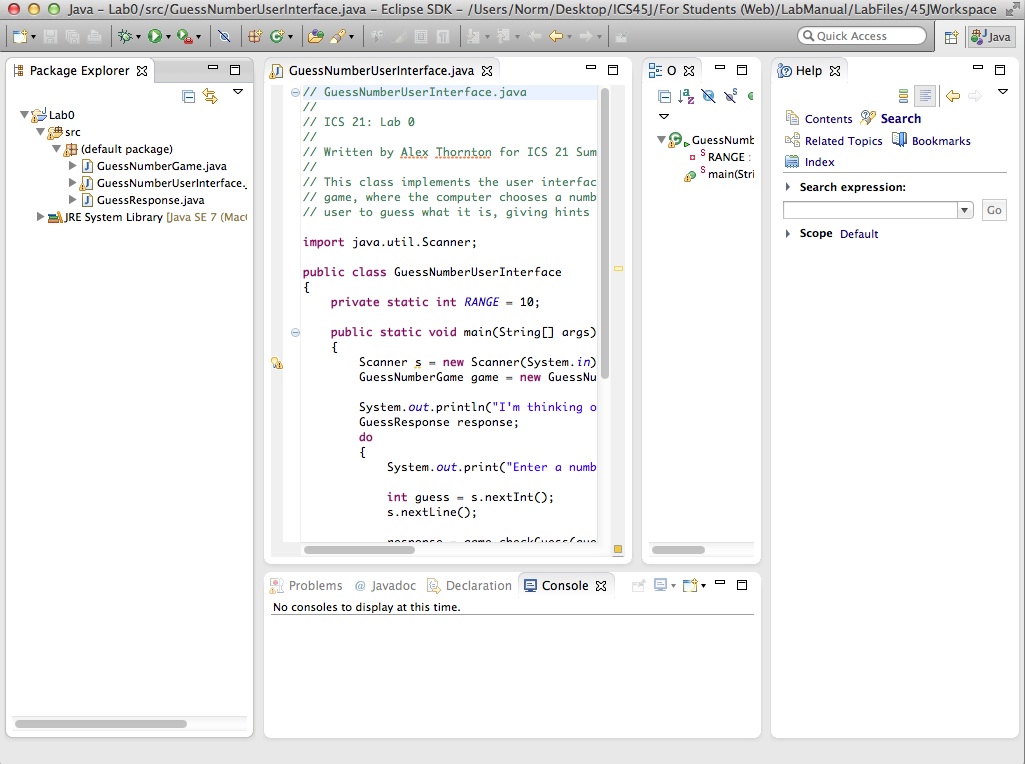Image resolution: width=1025 pixels, height=764 pixels.
Task: Click the green Run button in toolbar
Action: coord(154,37)
